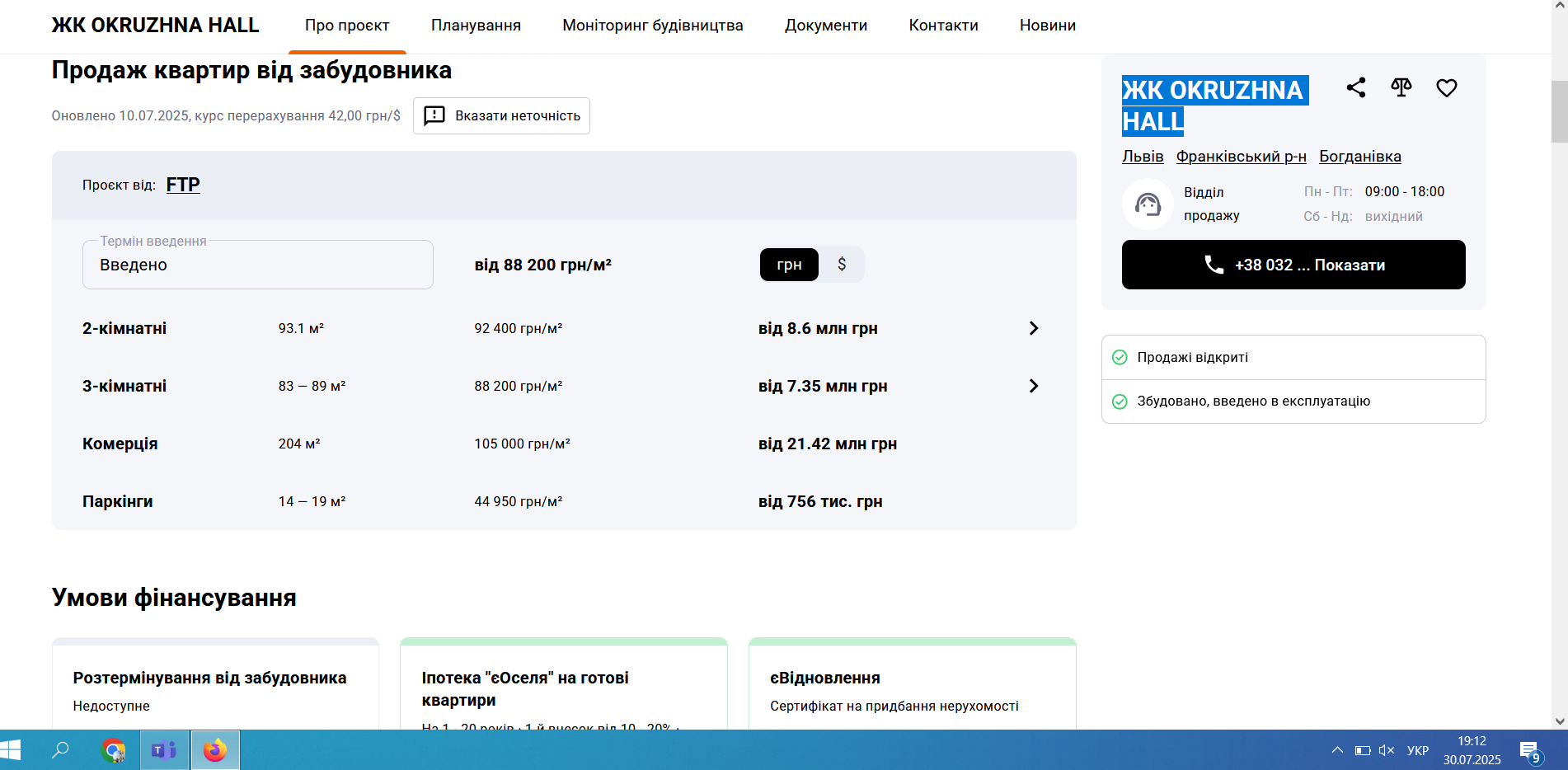The height and width of the screenshot is (770, 1568).
Task: Open taskbar search magnifier
Action: click(x=60, y=750)
